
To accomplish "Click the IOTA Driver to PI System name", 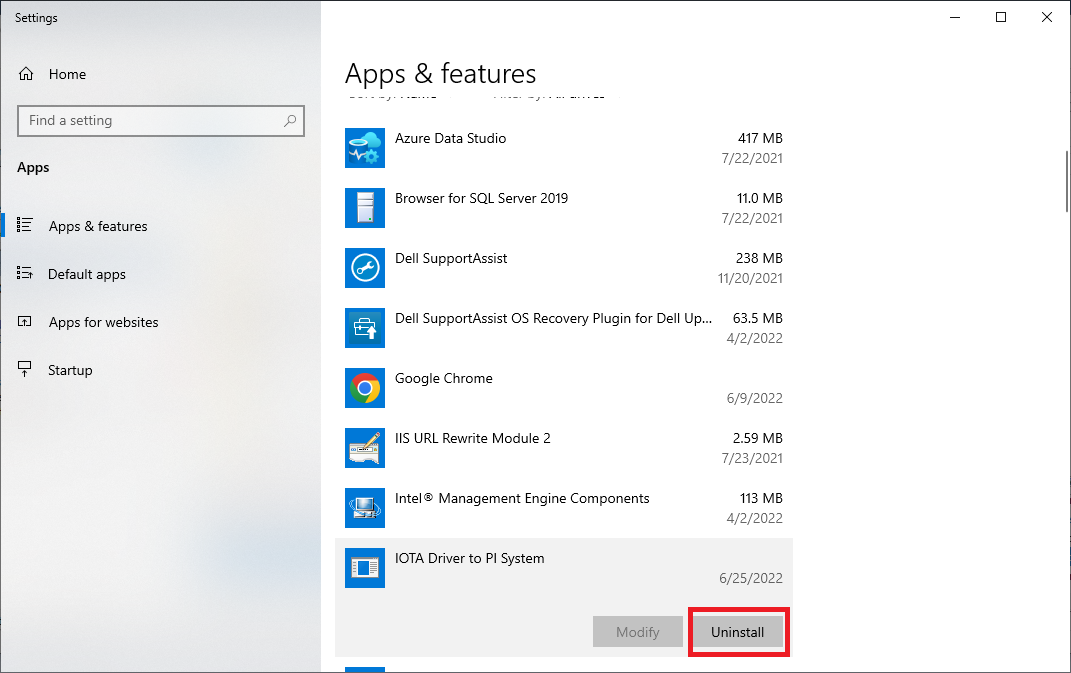I will tap(469, 558).
